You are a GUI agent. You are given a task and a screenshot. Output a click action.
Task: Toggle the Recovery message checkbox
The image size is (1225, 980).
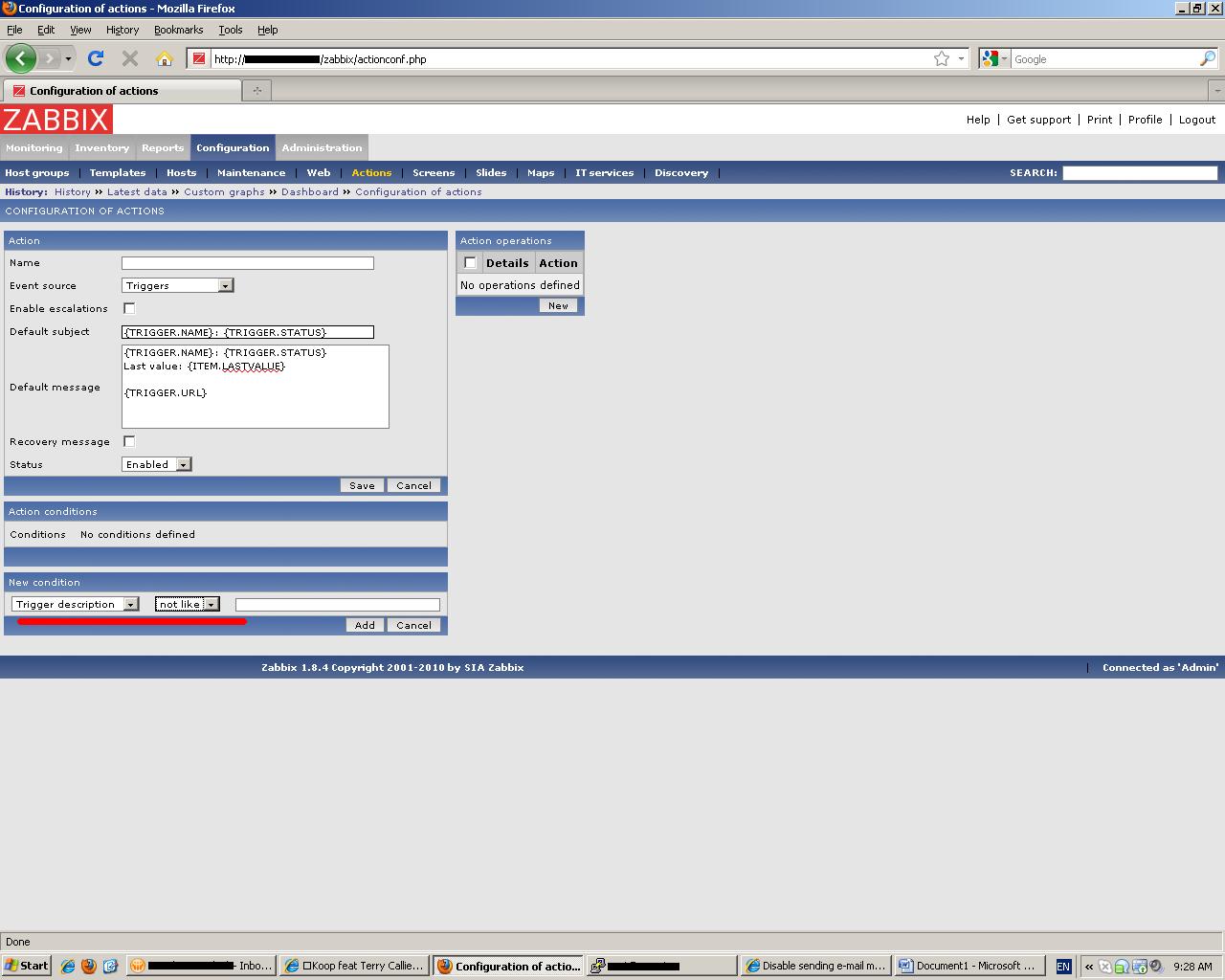tap(129, 441)
